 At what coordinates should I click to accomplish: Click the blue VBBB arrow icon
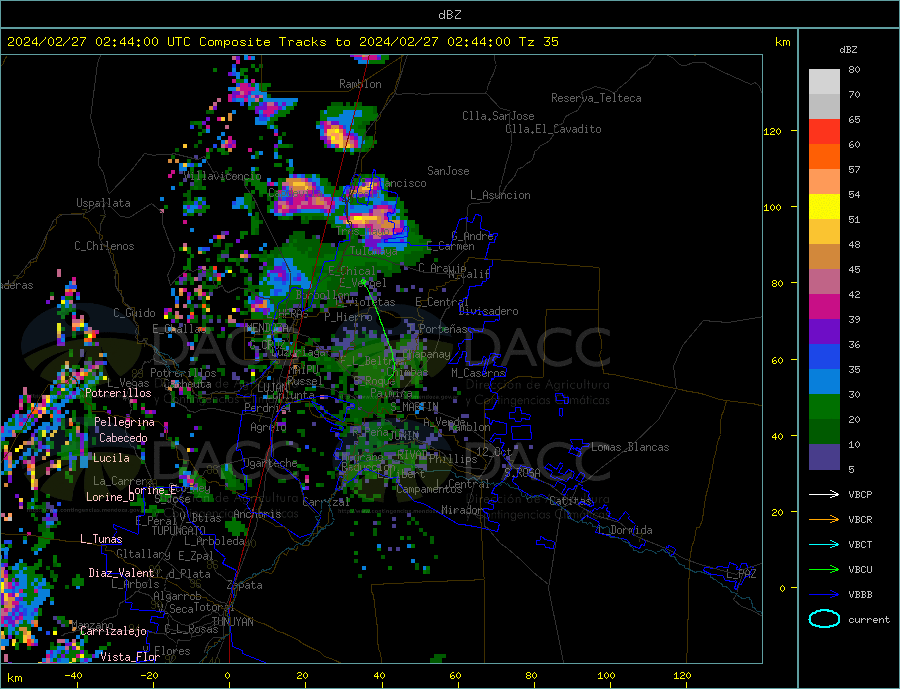(x=824, y=594)
